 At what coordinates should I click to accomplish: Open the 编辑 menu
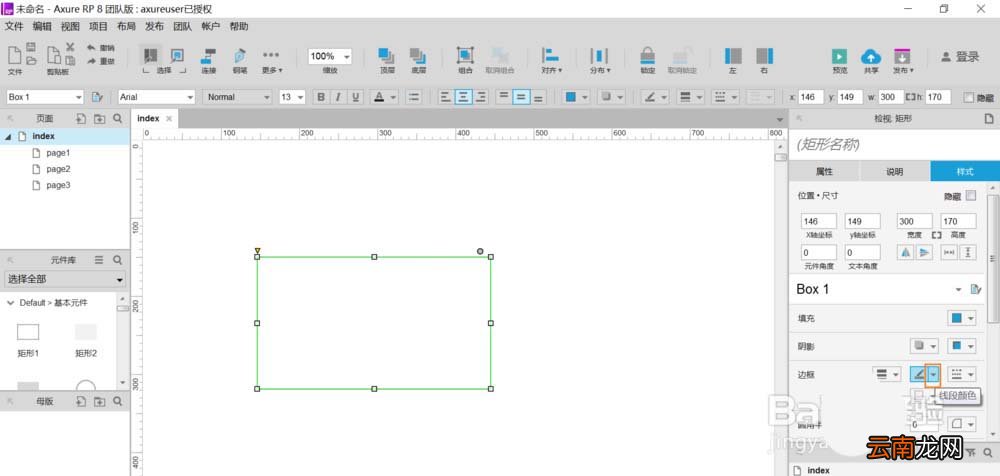[x=42, y=26]
